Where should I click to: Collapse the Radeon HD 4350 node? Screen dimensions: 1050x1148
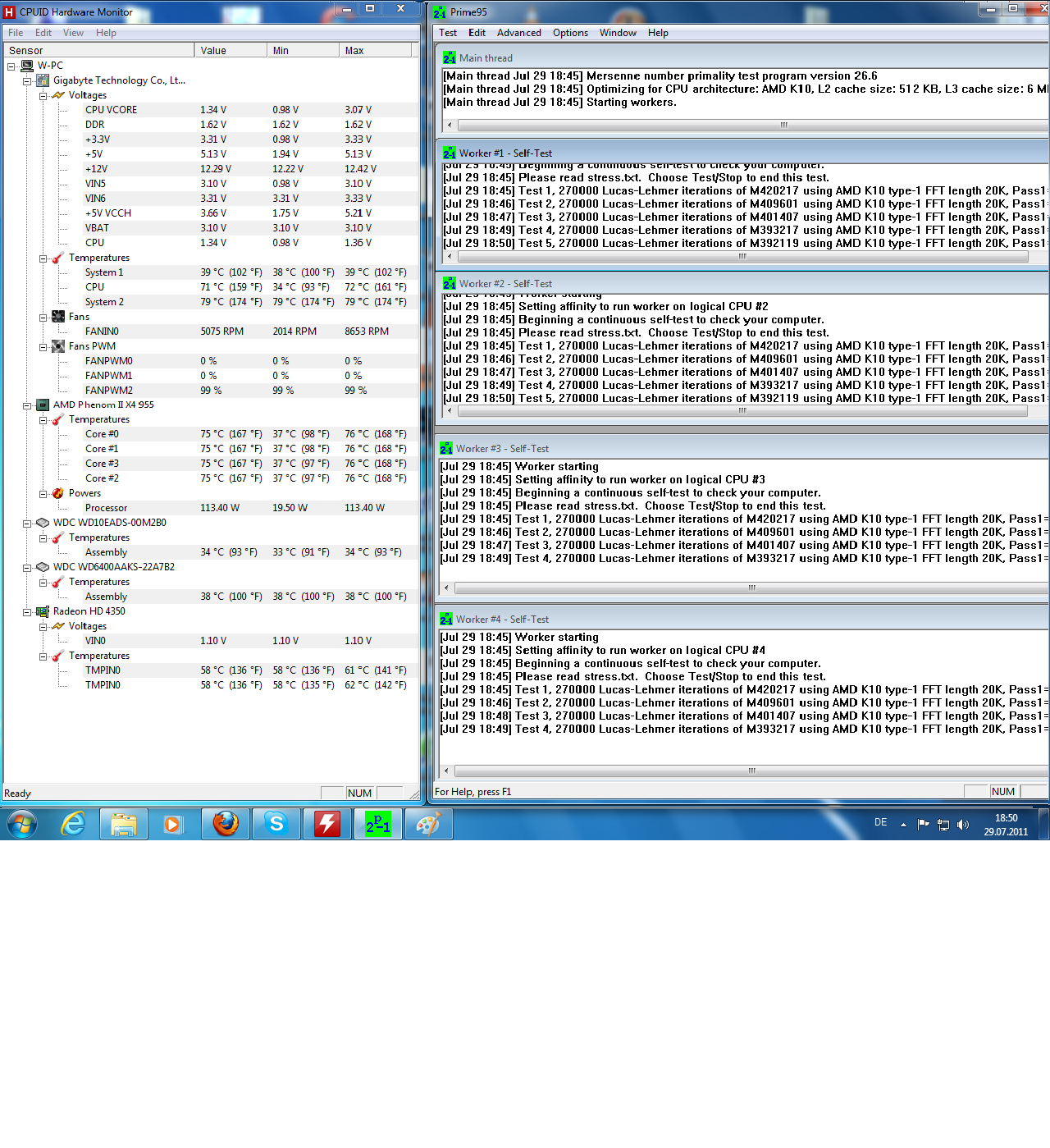coord(27,612)
